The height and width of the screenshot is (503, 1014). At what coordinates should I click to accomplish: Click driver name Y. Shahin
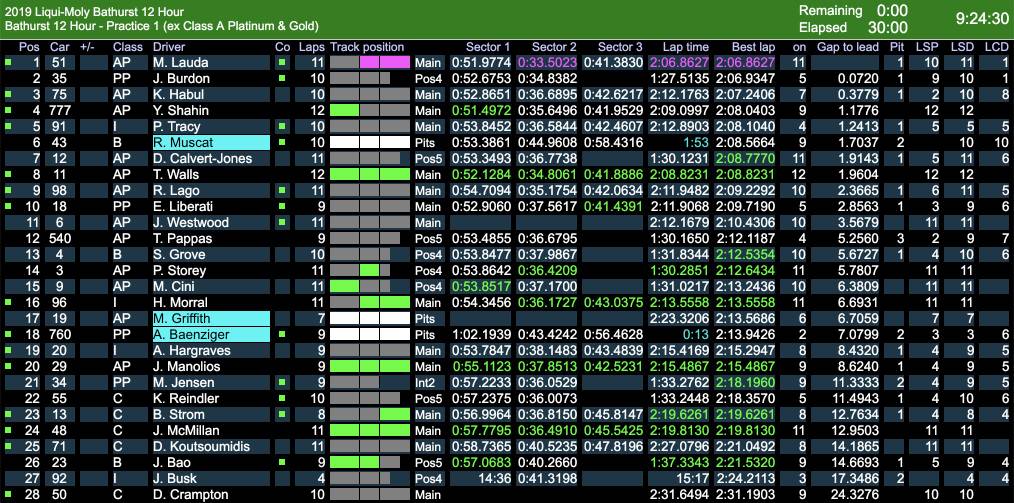click(181, 110)
